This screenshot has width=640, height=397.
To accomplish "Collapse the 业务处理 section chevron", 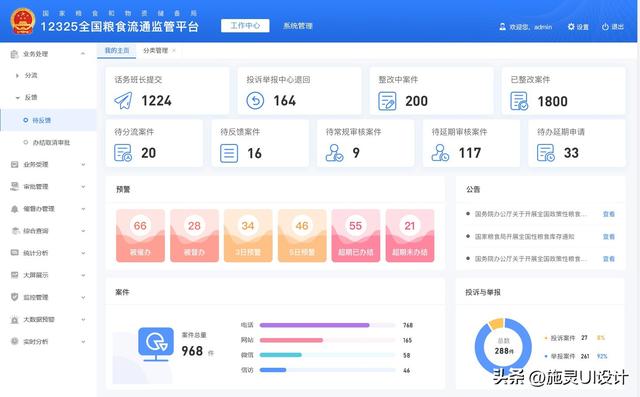I will click(x=83, y=53).
